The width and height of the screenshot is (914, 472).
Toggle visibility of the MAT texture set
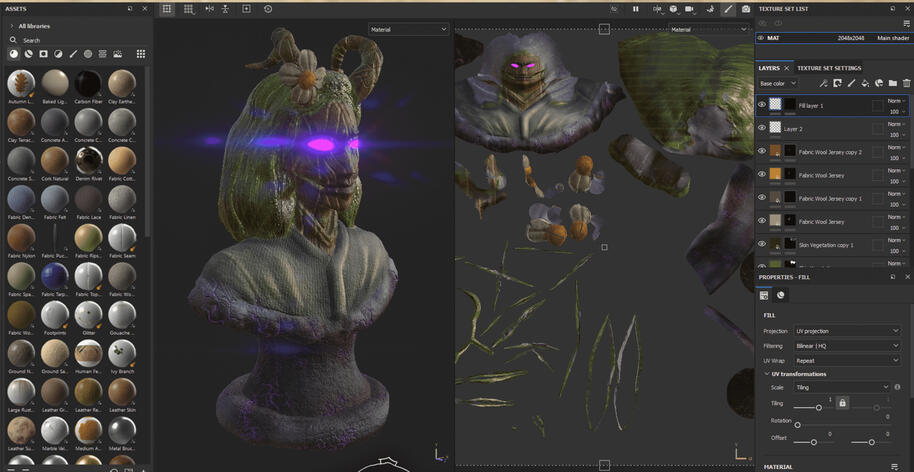click(x=761, y=38)
